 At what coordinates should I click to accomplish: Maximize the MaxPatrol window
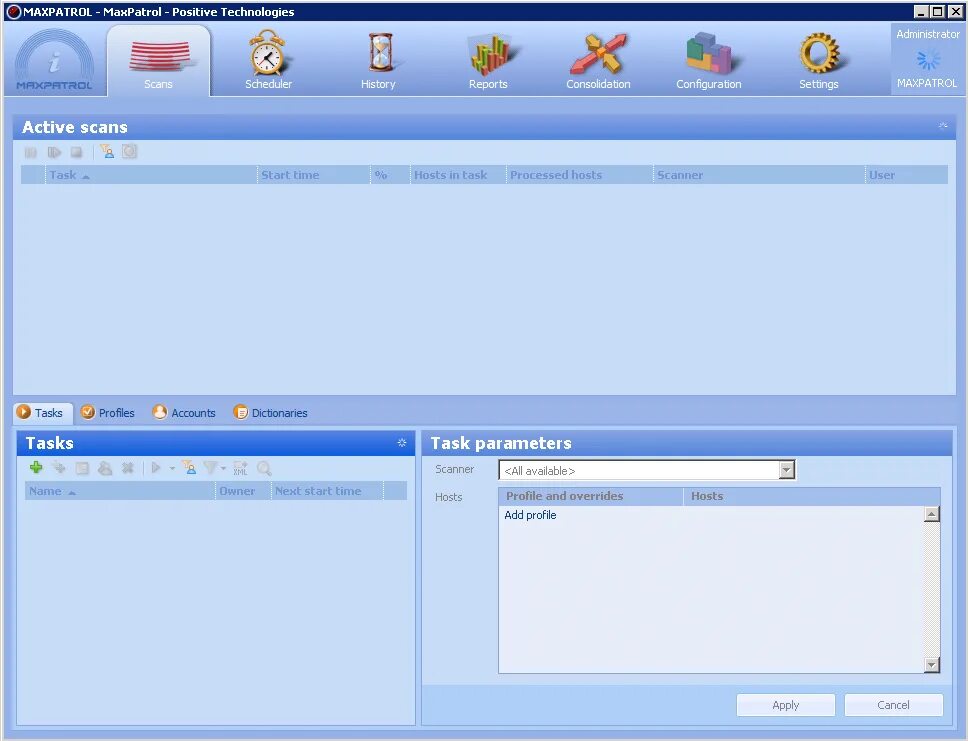[937, 11]
